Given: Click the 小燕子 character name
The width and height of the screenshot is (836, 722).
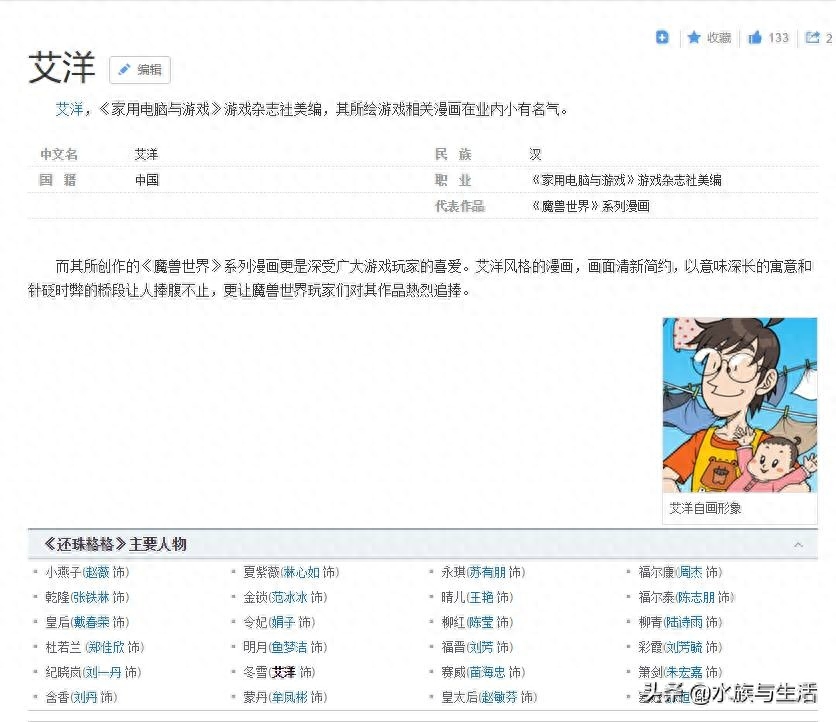Looking at the screenshot, I should (63, 572).
